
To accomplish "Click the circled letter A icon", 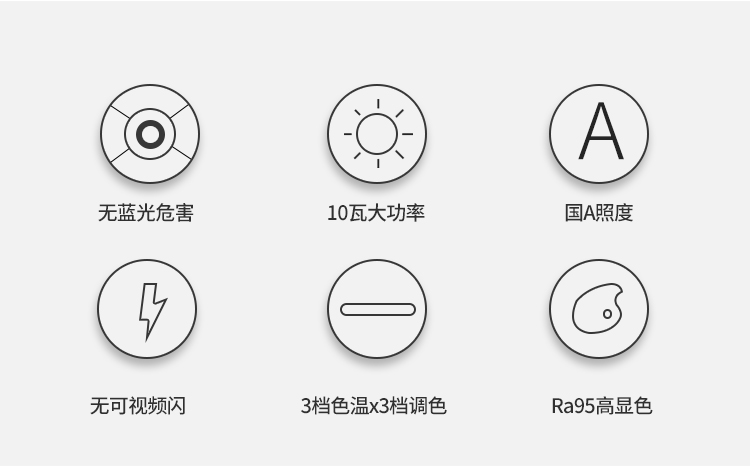I will pyautogui.click(x=599, y=134).
